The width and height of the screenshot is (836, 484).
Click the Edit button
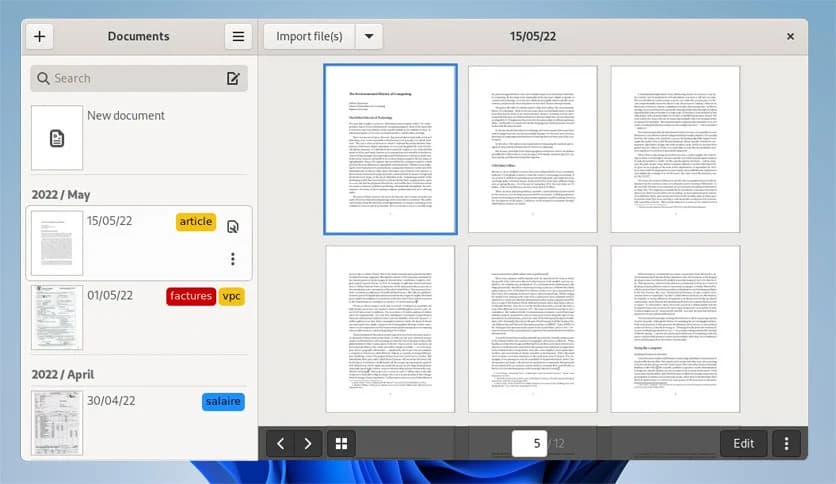(x=743, y=443)
